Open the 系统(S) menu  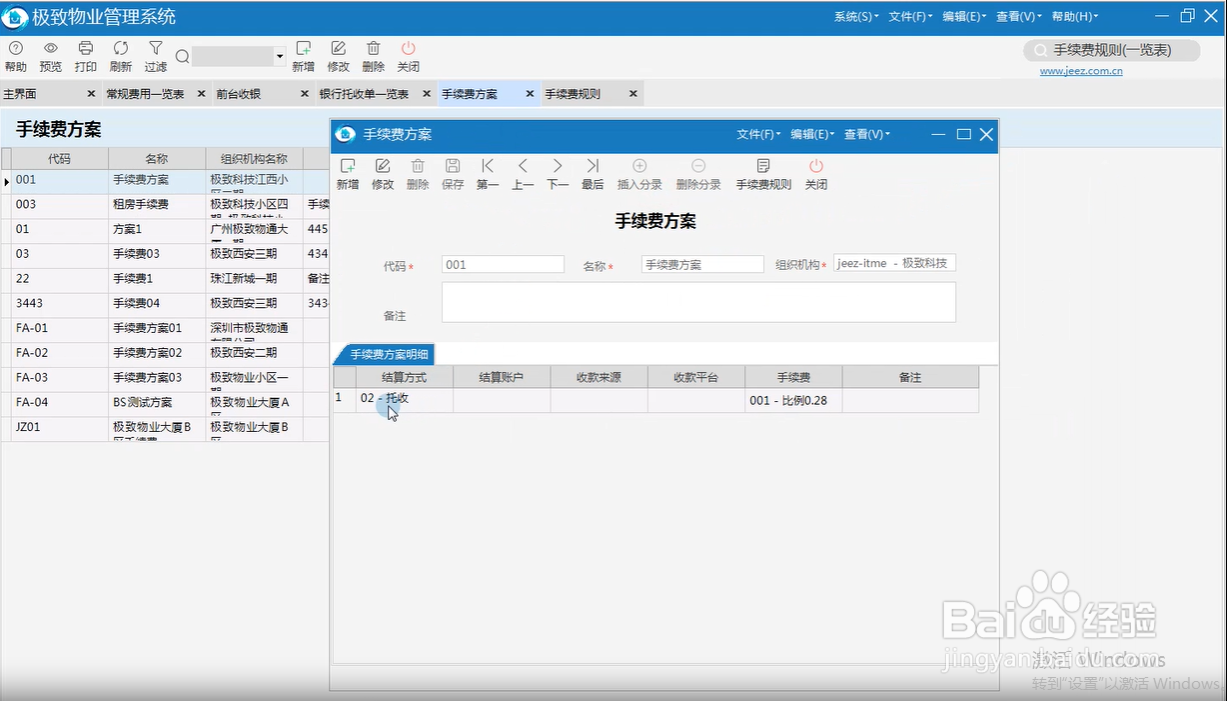click(855, 17)
